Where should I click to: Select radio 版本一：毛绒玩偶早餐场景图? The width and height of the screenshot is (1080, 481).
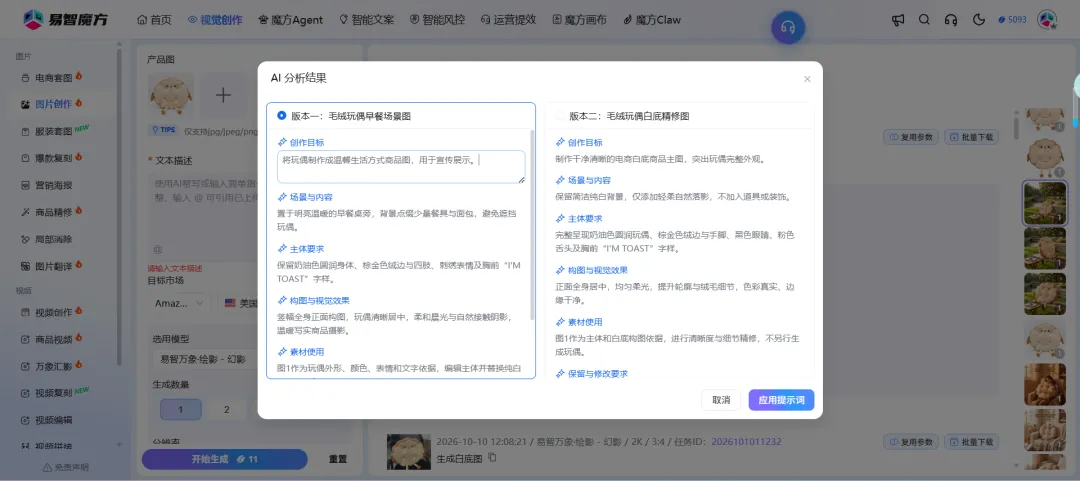tap(282, 116)
